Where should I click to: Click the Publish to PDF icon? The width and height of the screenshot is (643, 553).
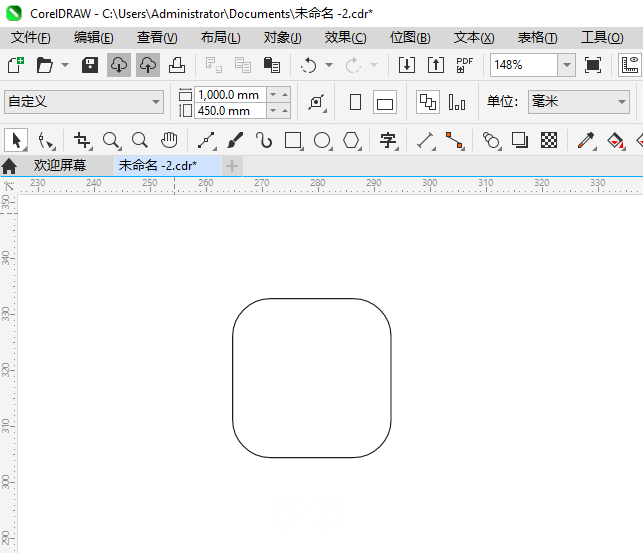point(465,65)
